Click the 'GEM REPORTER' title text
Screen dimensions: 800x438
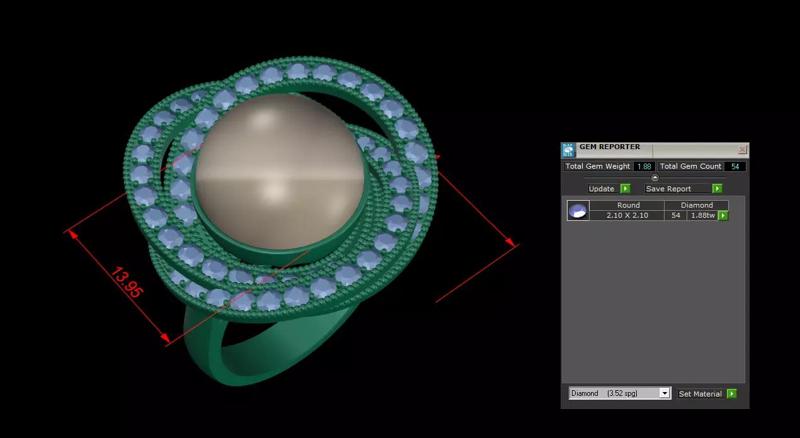609,147
